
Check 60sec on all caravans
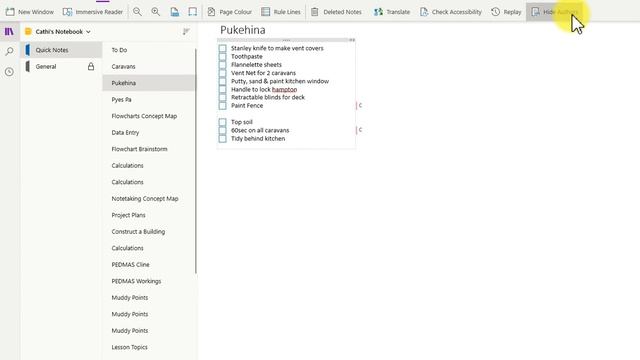(222, 131)
